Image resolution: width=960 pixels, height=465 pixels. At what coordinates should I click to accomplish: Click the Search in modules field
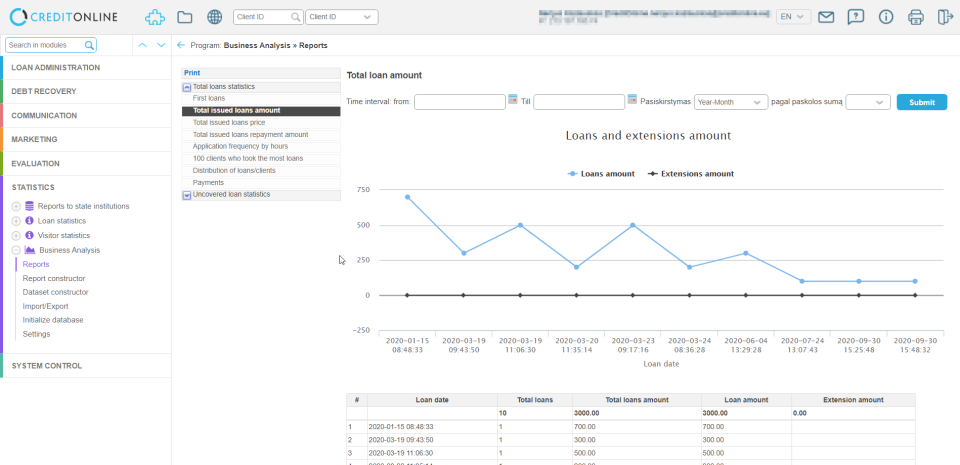pyautogui.click(x=51, y=45)
